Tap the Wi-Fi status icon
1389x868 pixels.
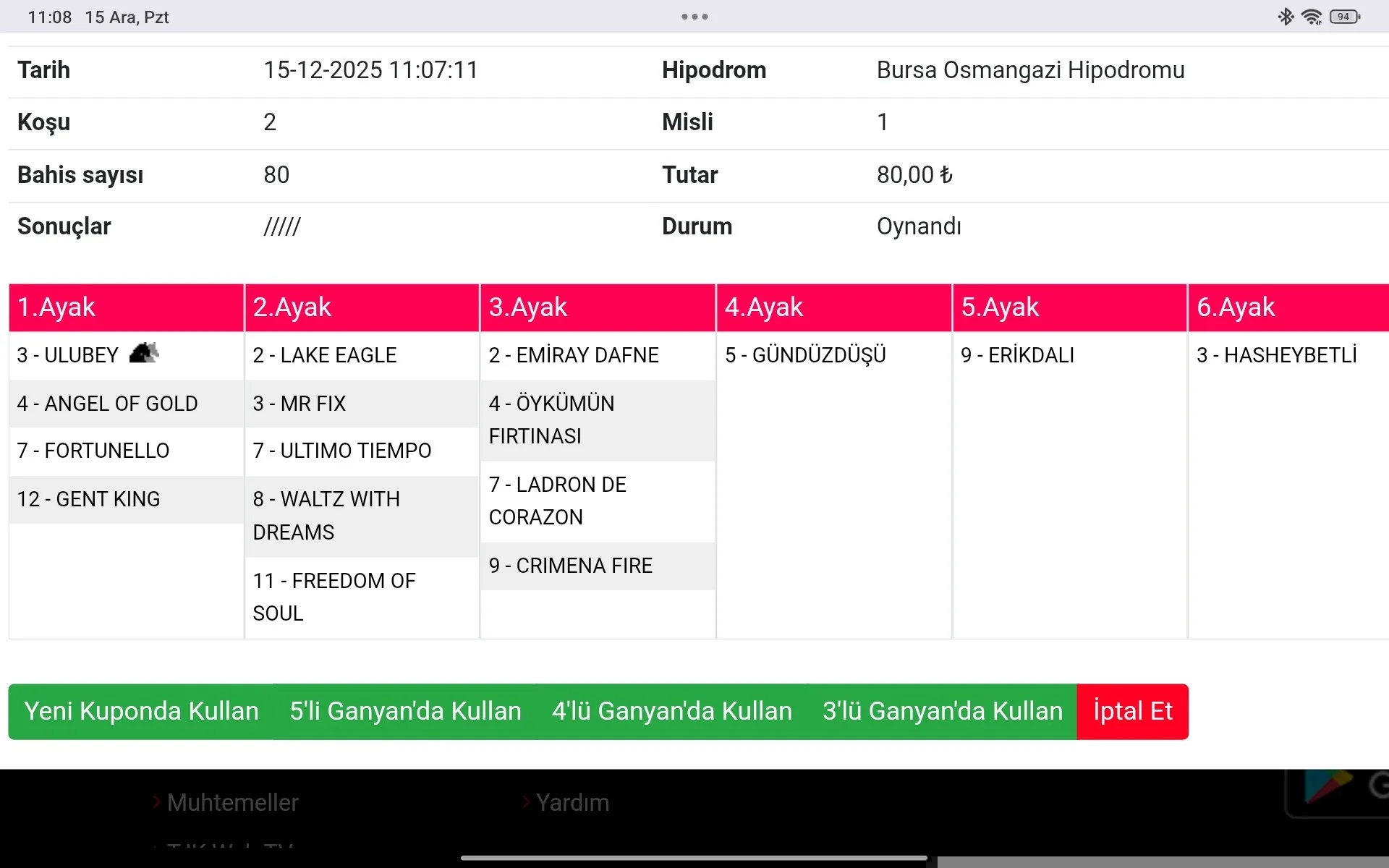click(x=1312, y=17)
